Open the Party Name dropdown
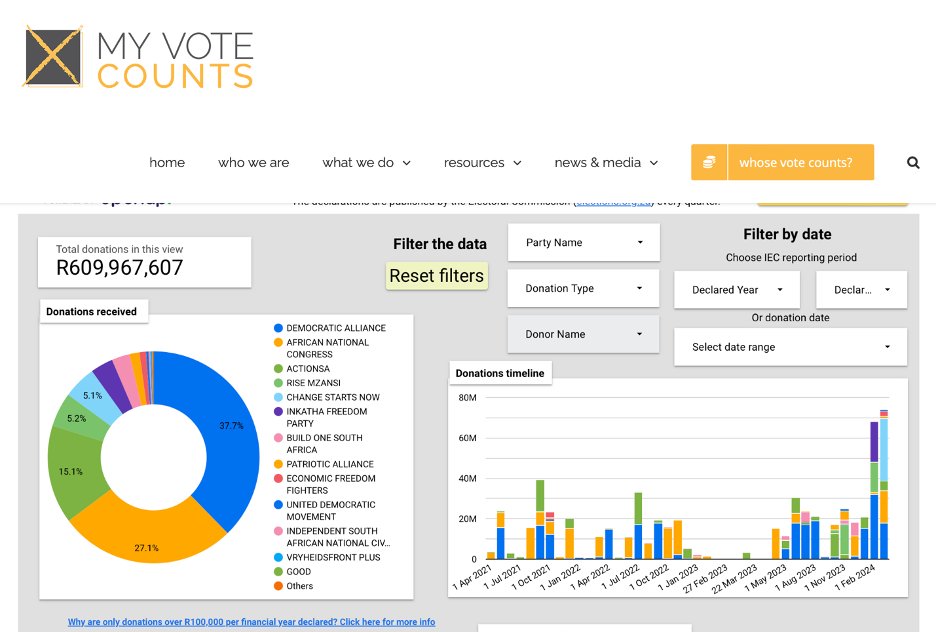 point(584,242)
